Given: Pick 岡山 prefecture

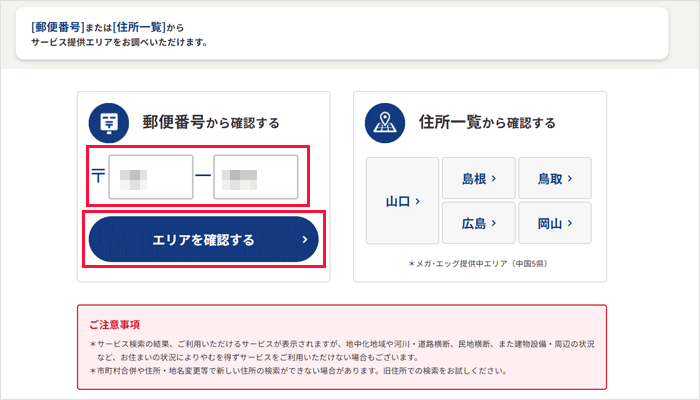Looking at the screenshot, I should (x=554, y=223).
